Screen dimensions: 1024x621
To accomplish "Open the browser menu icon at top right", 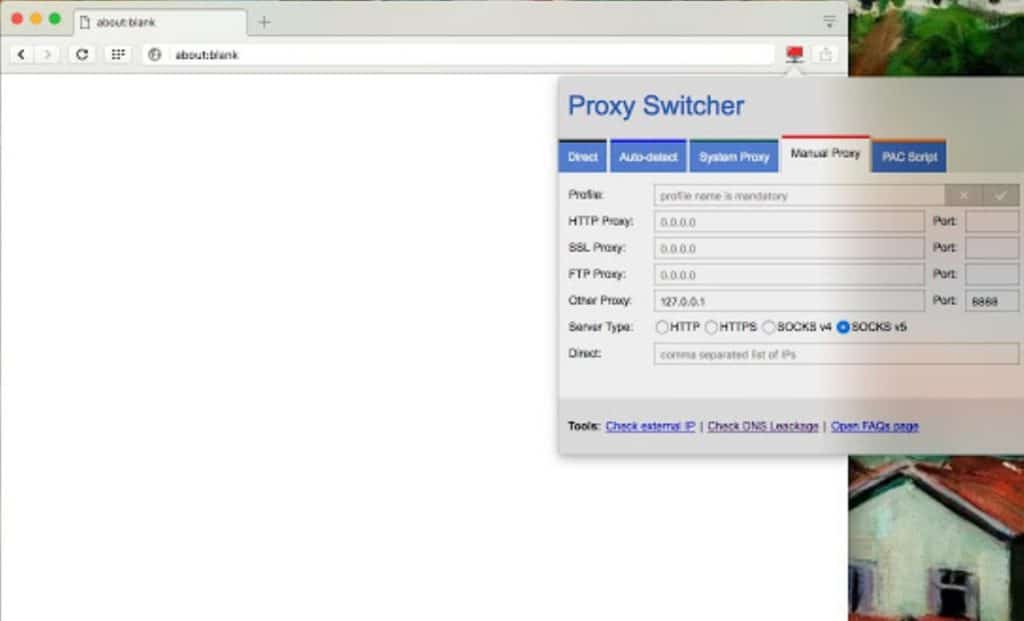I will pyautogui.click(x=828, y=20).
